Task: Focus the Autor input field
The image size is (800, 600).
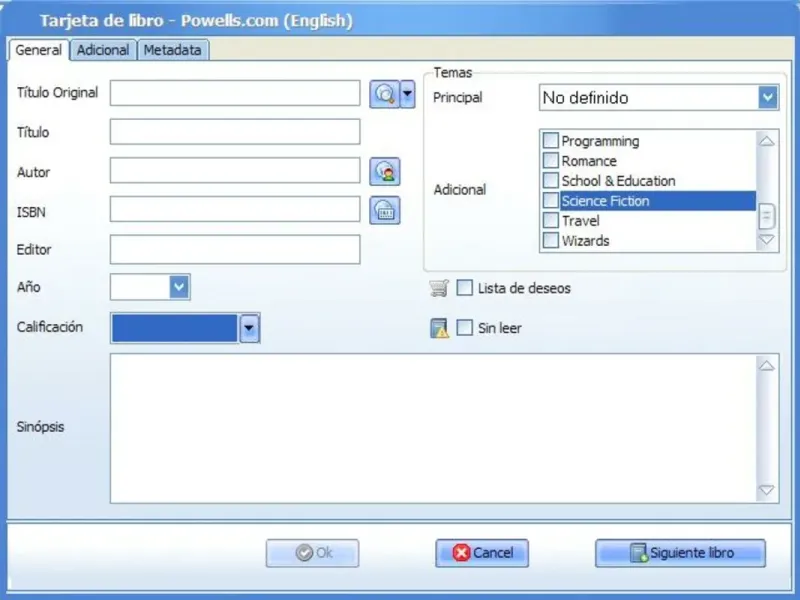Action: click(235, 171)
